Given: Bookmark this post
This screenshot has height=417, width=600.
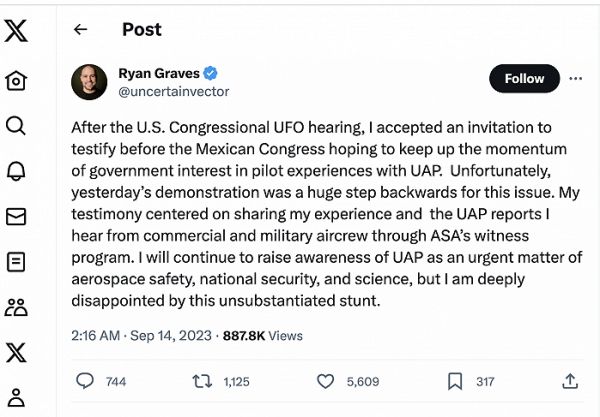Looking at the screenshot, I should (455, 381).
